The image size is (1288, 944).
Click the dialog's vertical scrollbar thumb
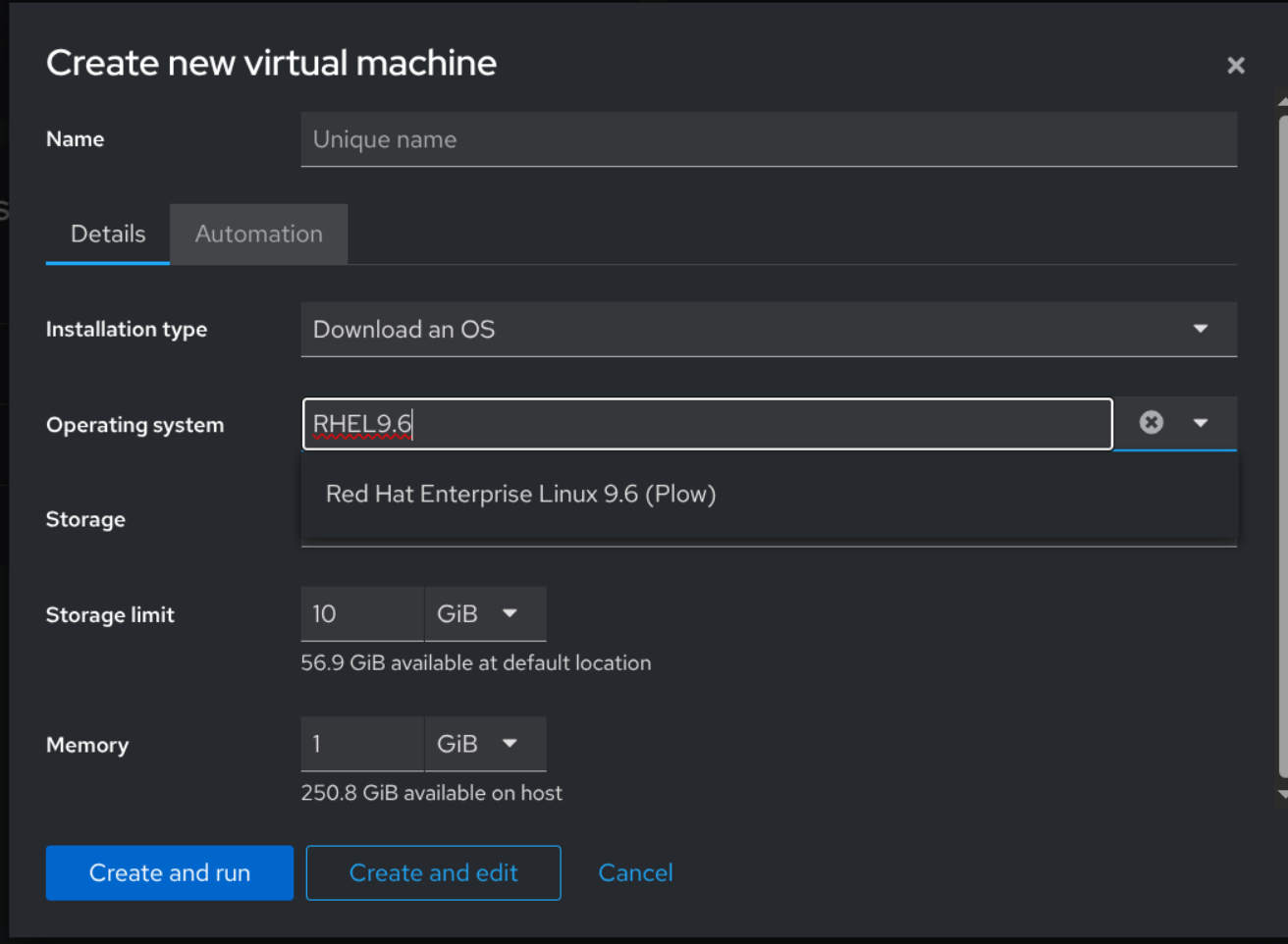(x=1282, y=442)
